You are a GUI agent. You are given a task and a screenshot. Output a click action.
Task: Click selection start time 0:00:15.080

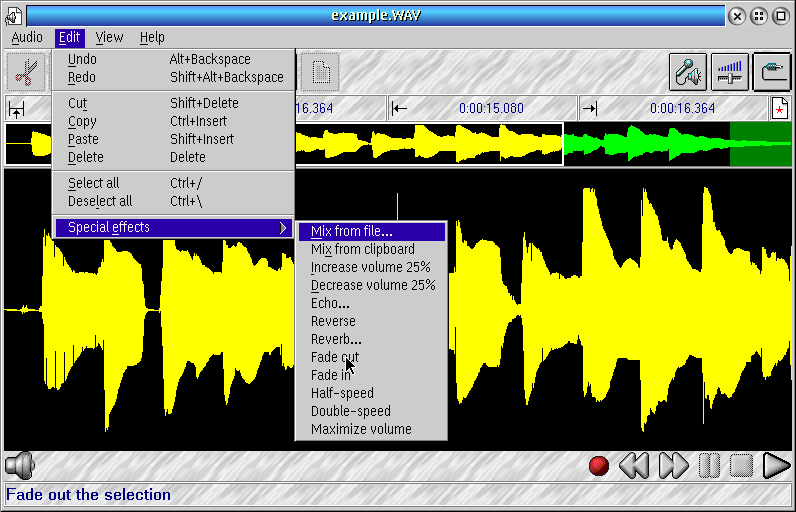click(491, 109)
